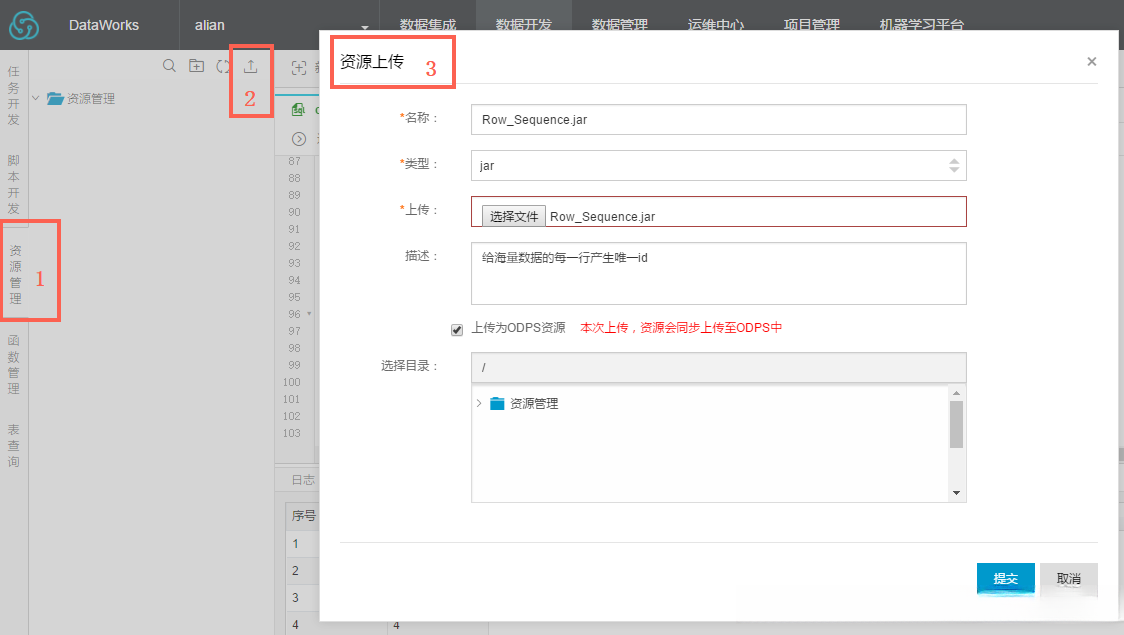This screenshot has height=635, width=1124.
Task: Click the directory list scroll-up arrow
Action: click(x=956, y=393)
